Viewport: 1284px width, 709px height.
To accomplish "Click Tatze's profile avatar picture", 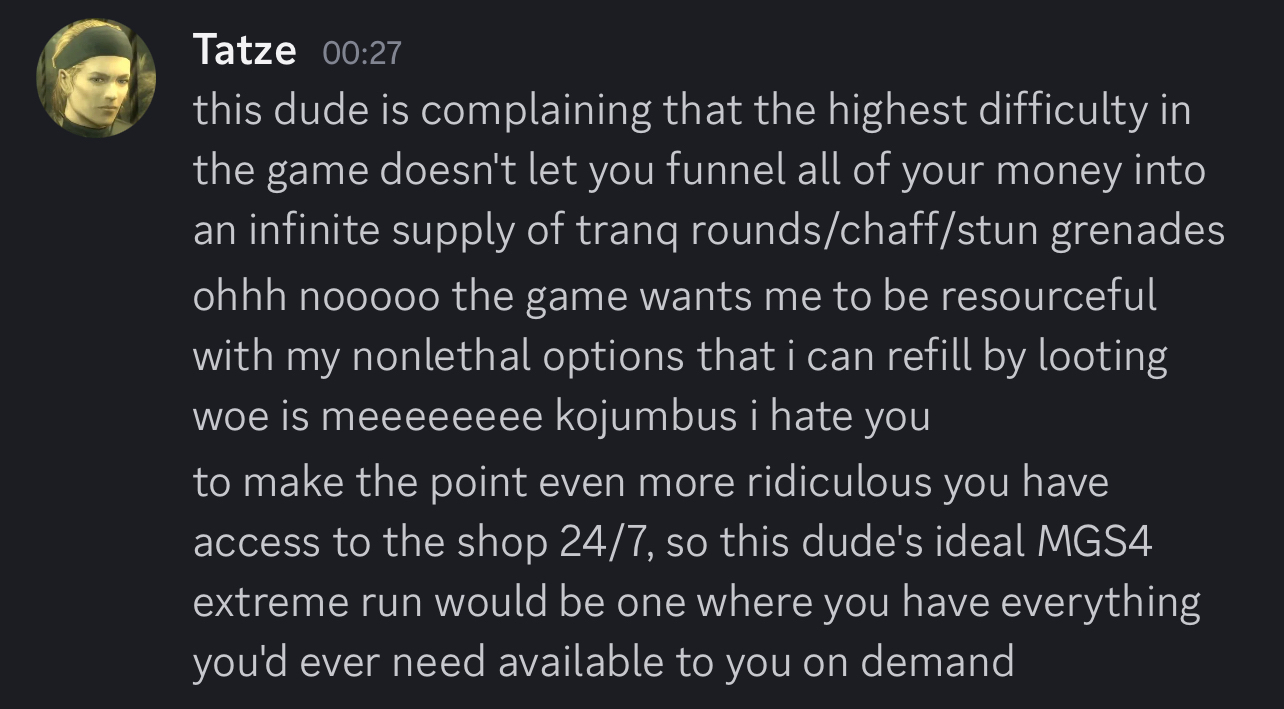I will pyautogui.click(x=96, y=77).
